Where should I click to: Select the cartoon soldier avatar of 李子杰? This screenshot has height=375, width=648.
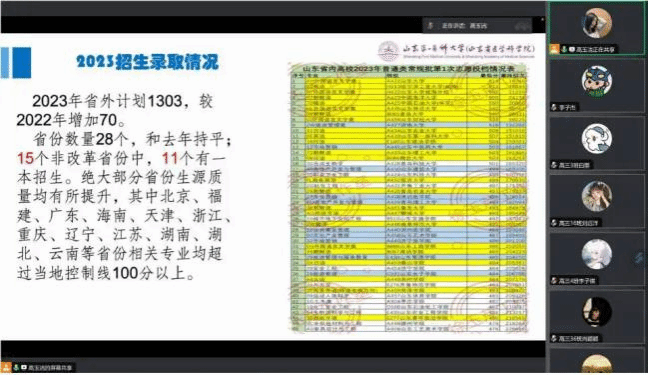coord(597,81)
